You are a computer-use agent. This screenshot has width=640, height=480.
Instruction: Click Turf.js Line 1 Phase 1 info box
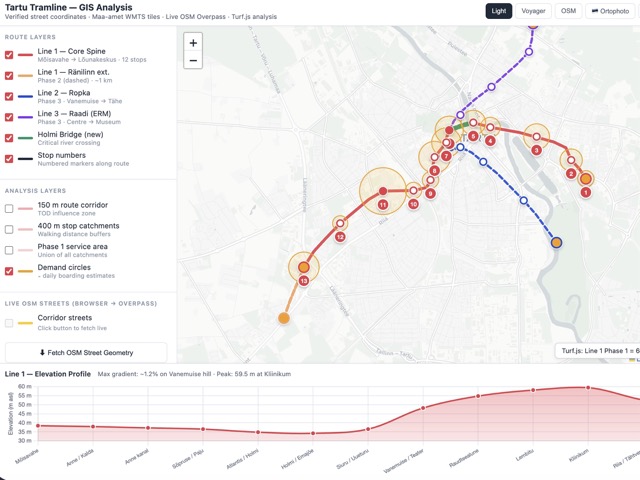(598, 351)
